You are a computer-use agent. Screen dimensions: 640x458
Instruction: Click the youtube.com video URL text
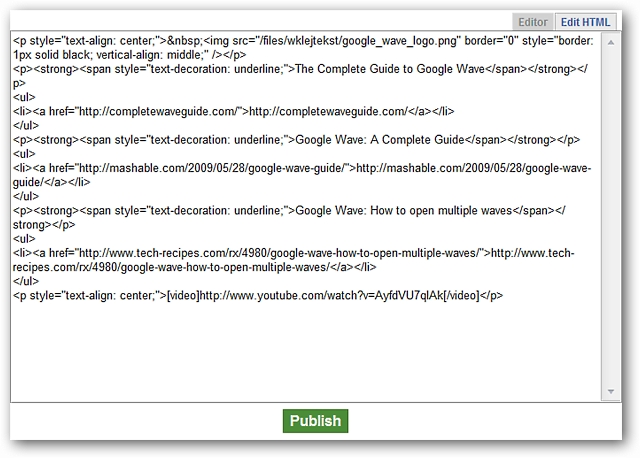tap(321, 296)
